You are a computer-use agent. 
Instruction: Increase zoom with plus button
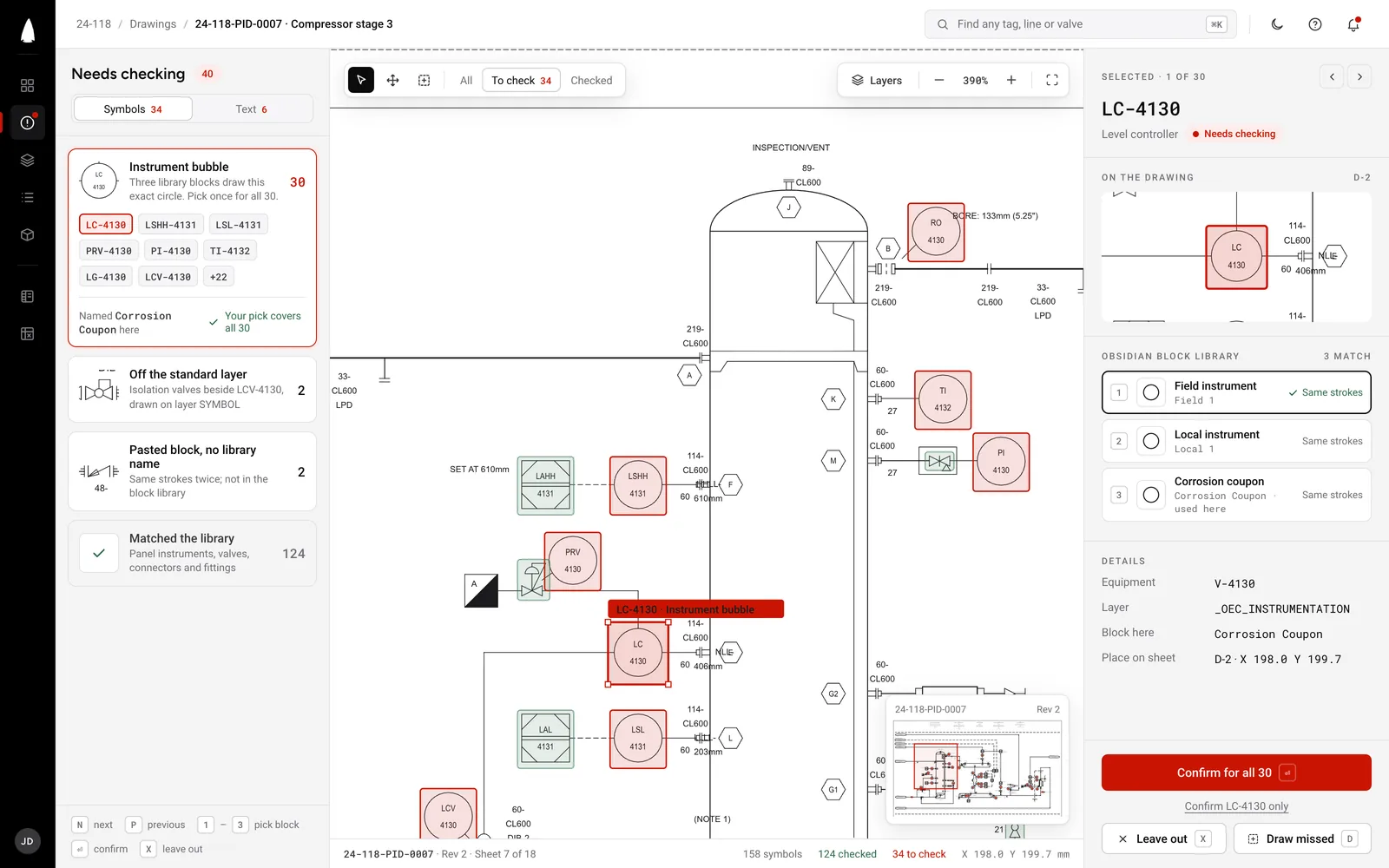point(1011,80)
